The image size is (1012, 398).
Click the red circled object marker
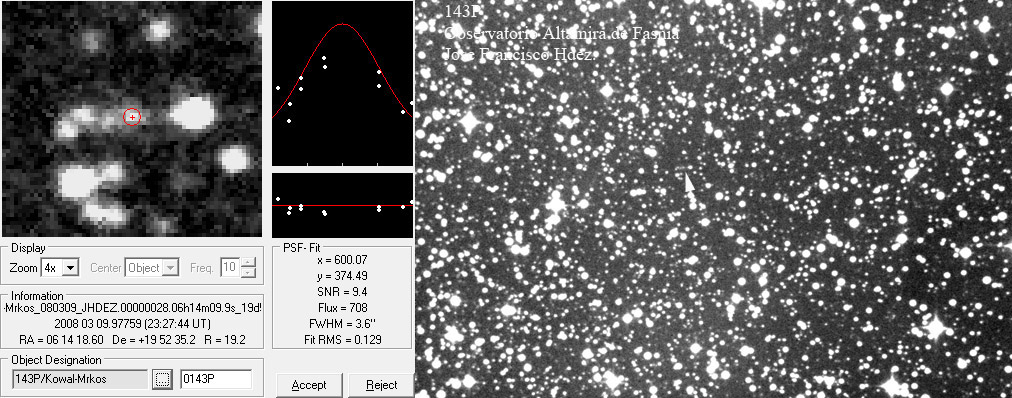click(x=132, y=117)
